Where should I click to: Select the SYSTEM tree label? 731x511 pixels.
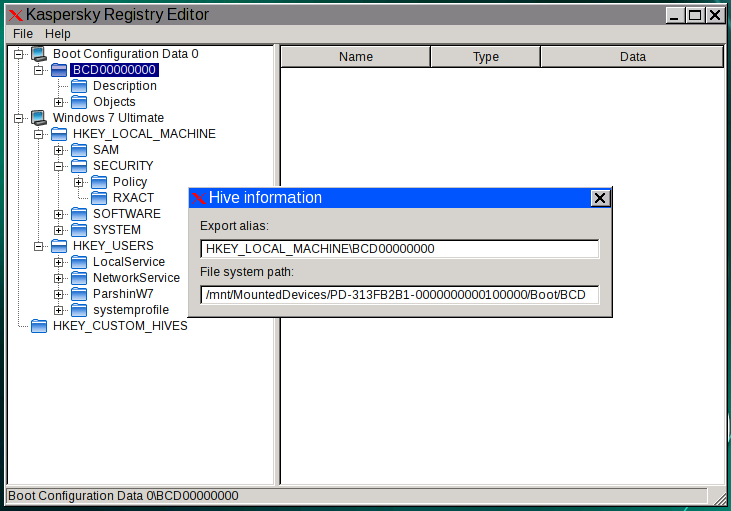117,230
